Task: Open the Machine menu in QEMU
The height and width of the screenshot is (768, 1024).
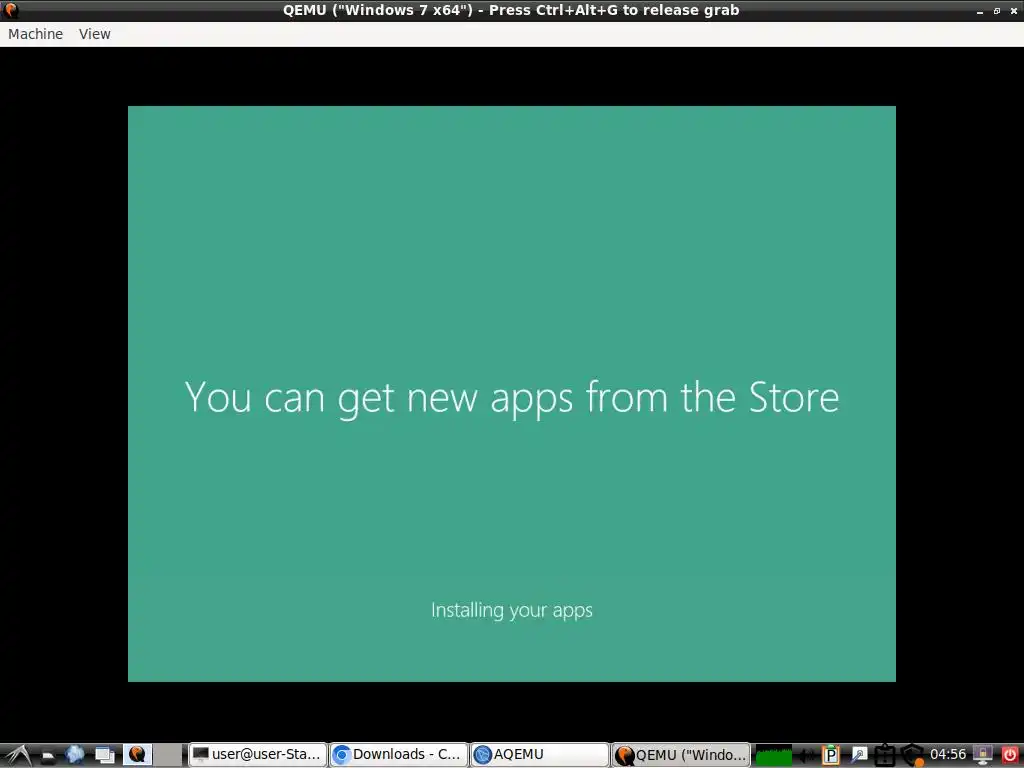Action: (x=35, y=34)
